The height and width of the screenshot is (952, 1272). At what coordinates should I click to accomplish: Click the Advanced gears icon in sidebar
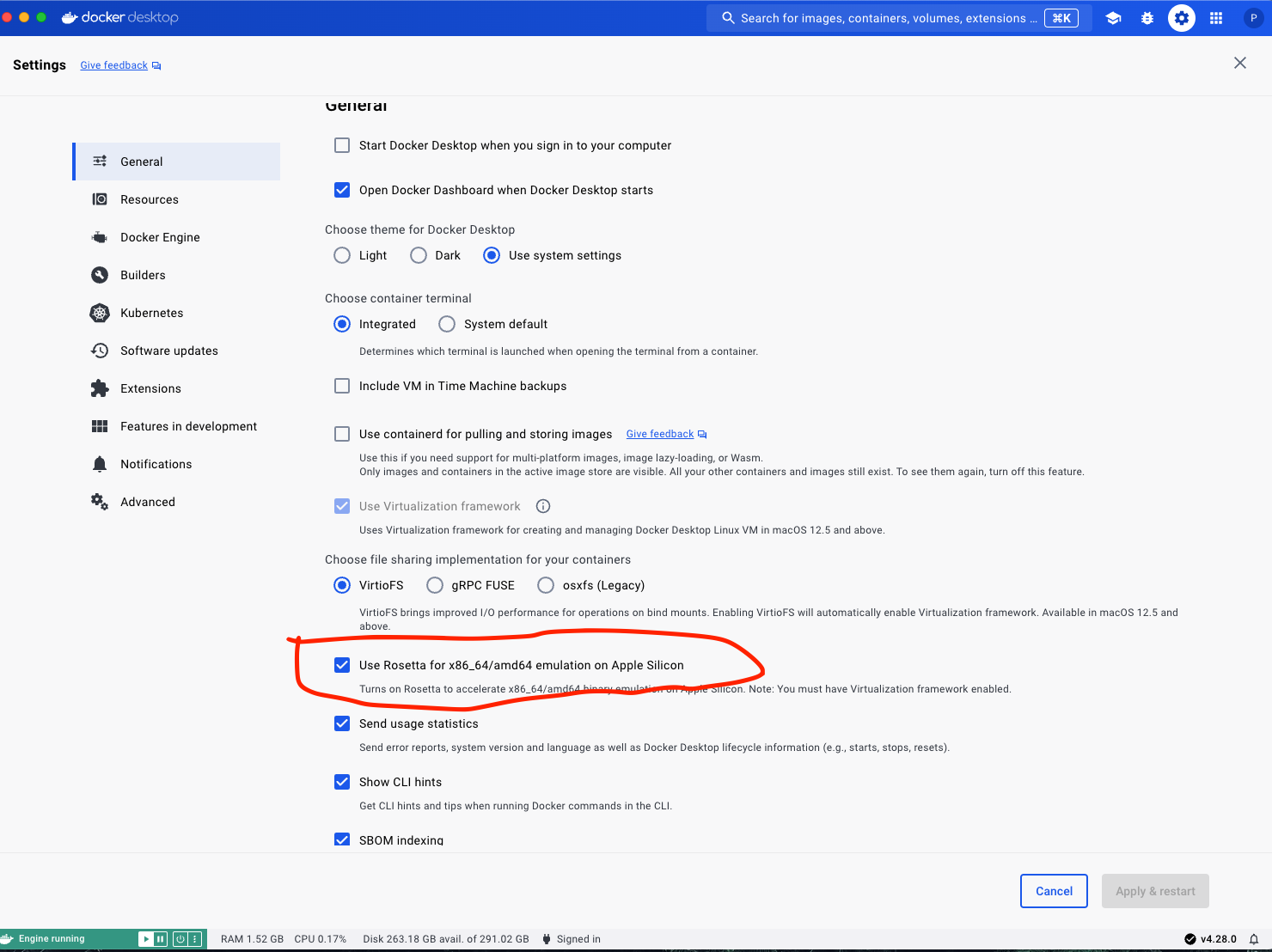pos(100,502)
